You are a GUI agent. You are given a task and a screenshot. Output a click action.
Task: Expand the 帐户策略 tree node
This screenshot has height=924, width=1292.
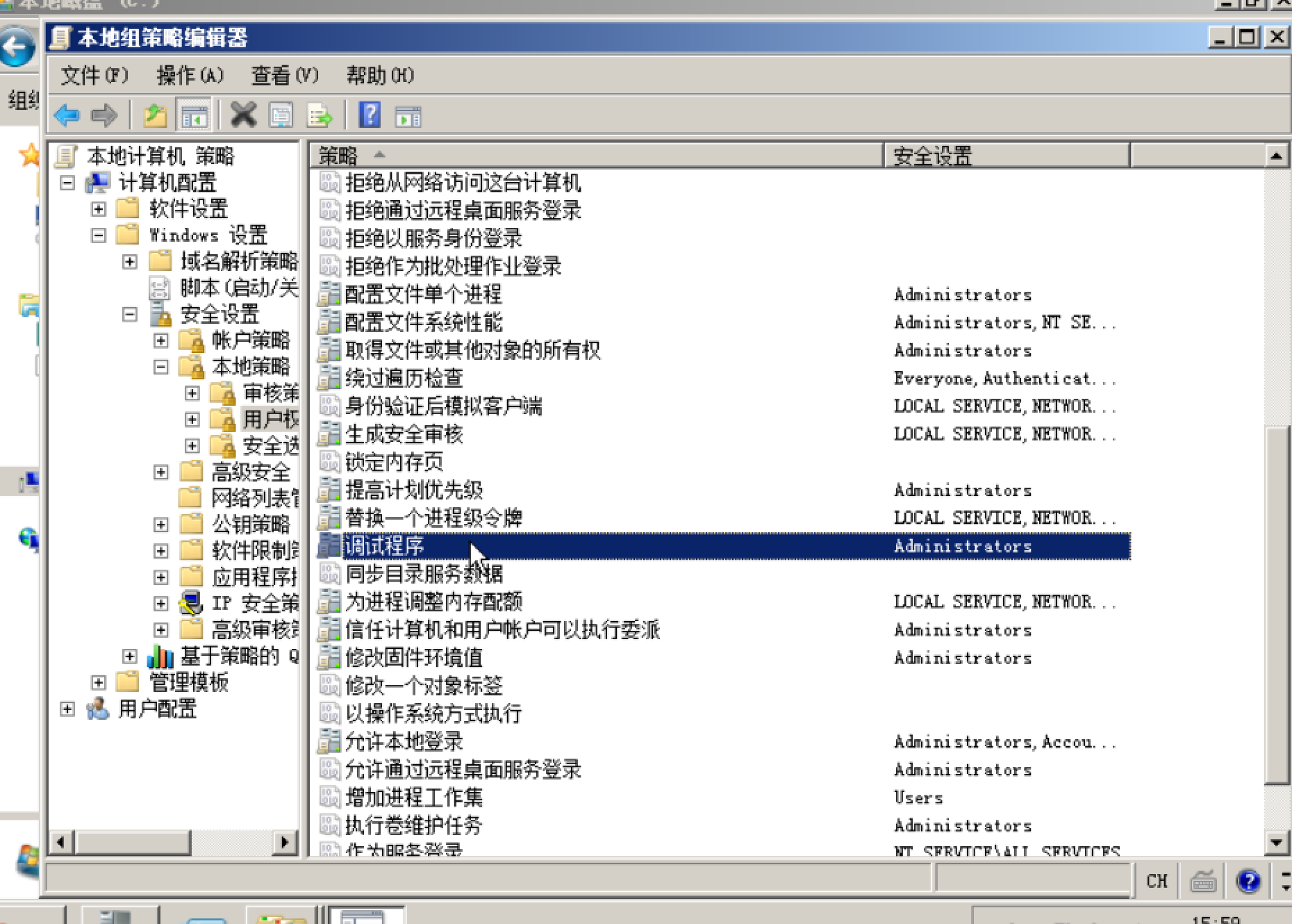[x=160, y=340]
